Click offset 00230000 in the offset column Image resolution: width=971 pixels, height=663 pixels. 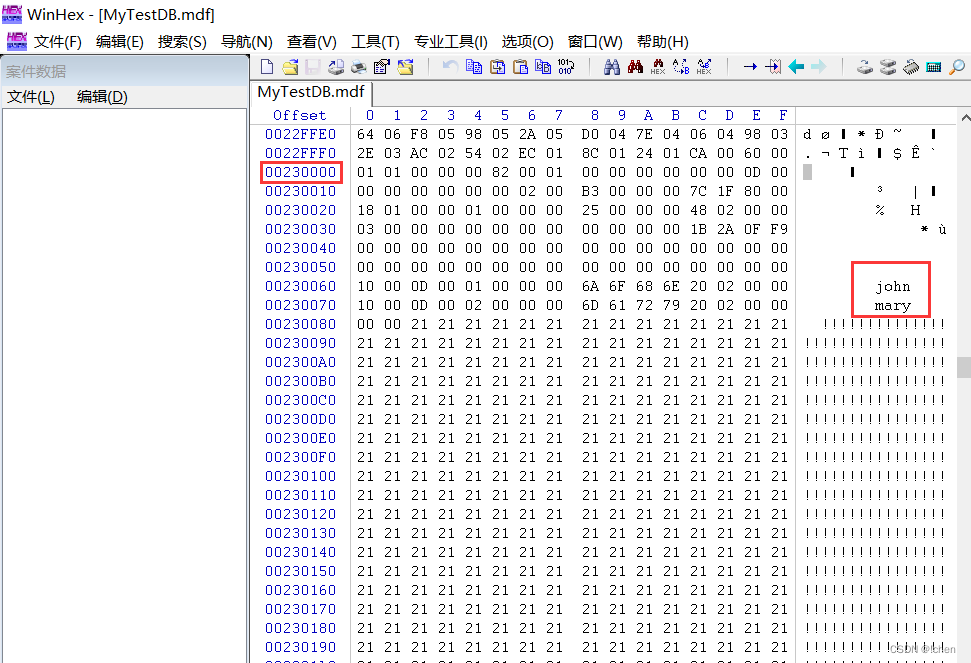click(x=300, y=172)
